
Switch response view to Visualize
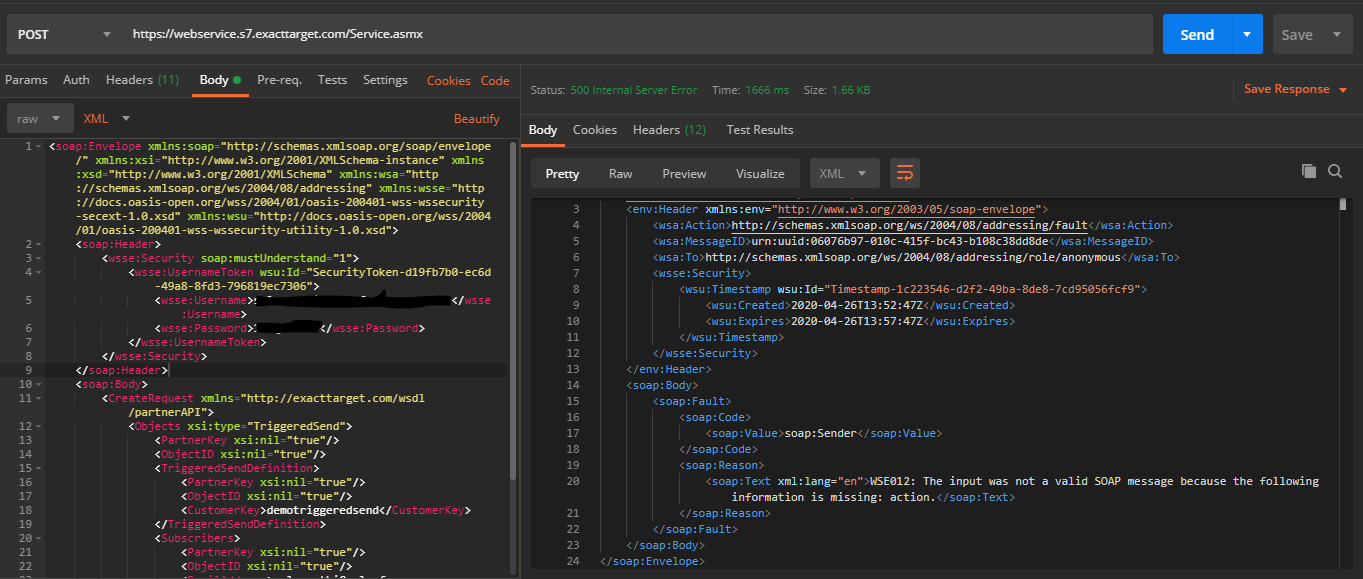(x=760, y=173)
